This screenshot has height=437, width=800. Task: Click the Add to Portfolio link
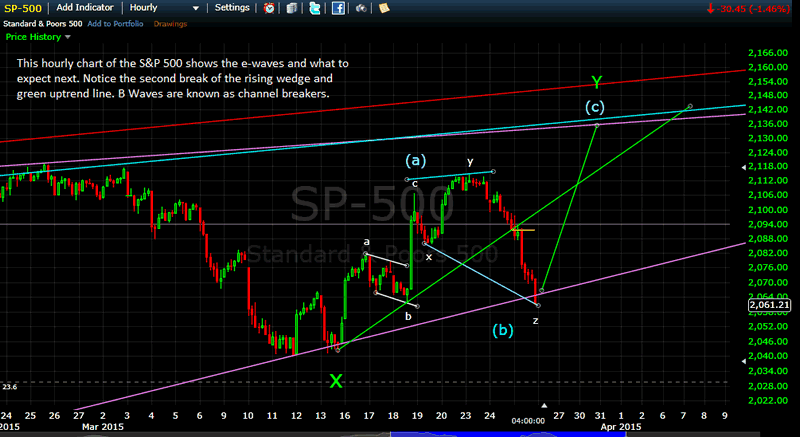(115, 23)
